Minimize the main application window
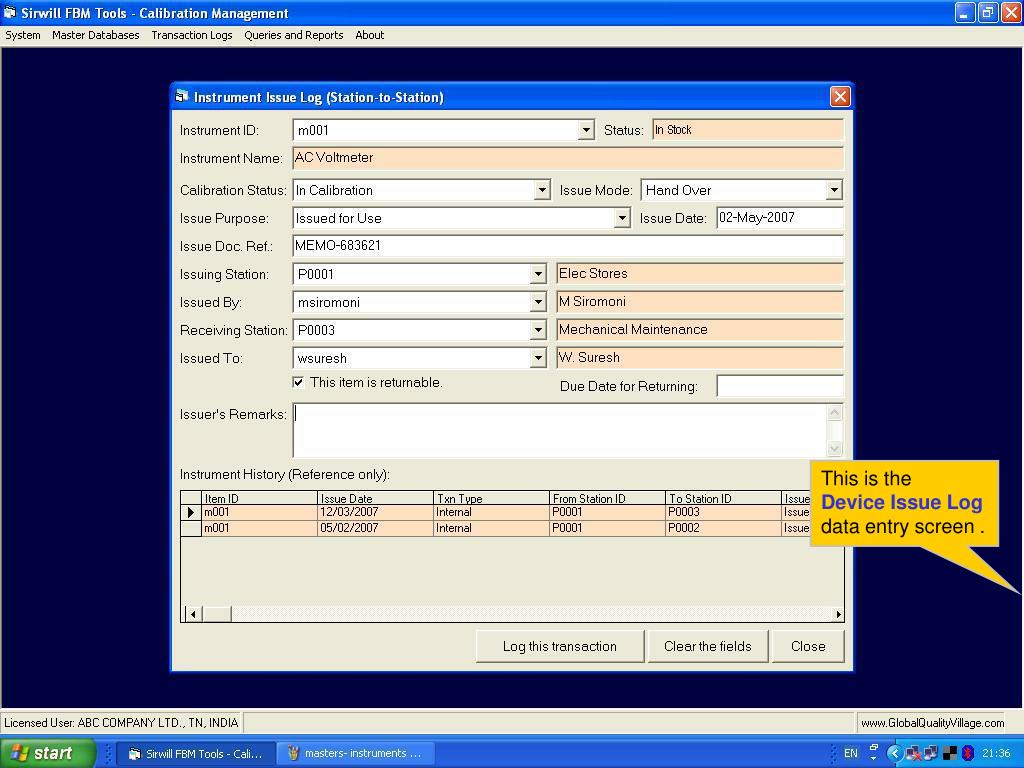This screenshot has width=1024, height=768. point(965,12)
